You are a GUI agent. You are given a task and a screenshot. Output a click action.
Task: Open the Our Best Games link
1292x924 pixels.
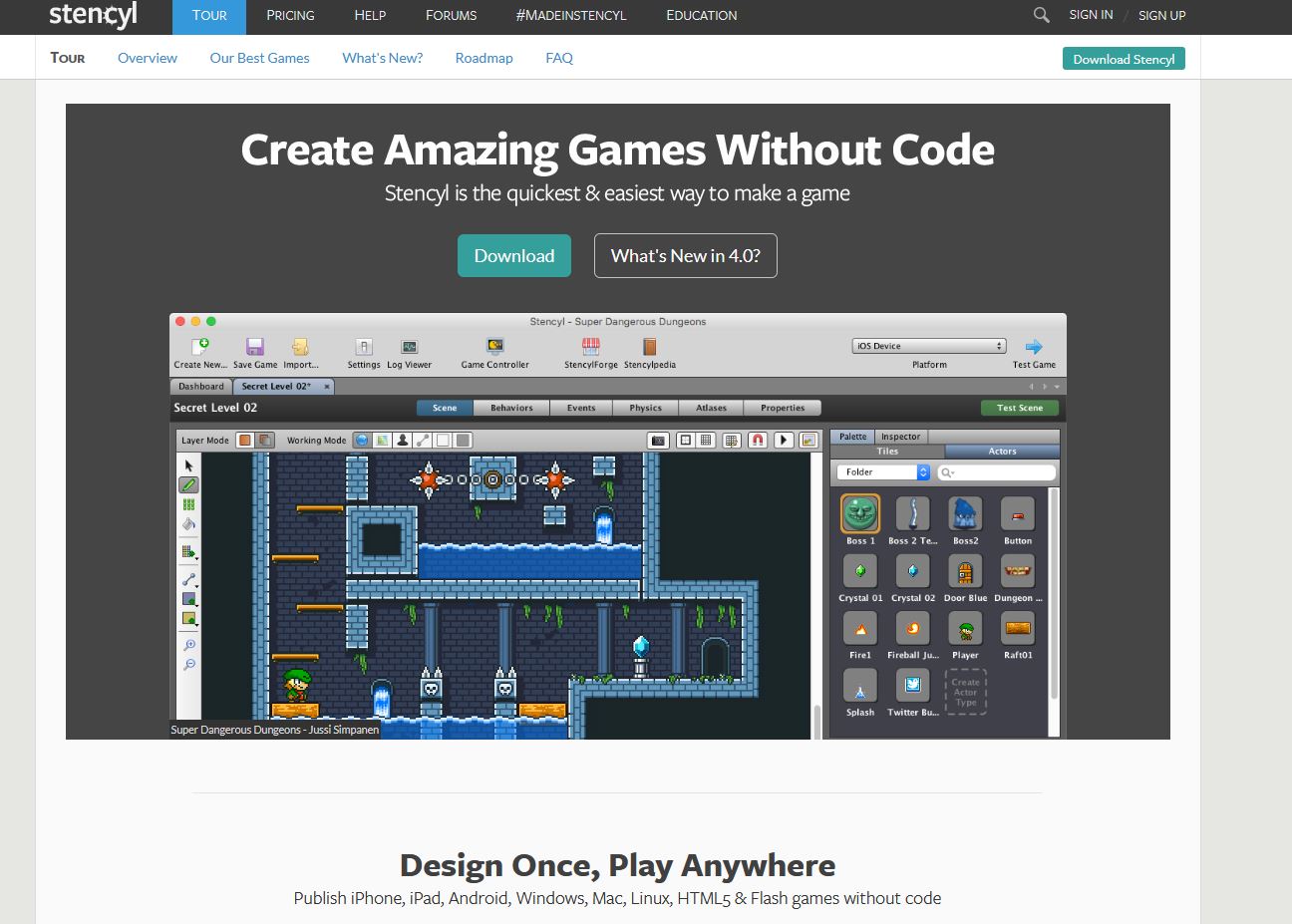pos(259,58)
